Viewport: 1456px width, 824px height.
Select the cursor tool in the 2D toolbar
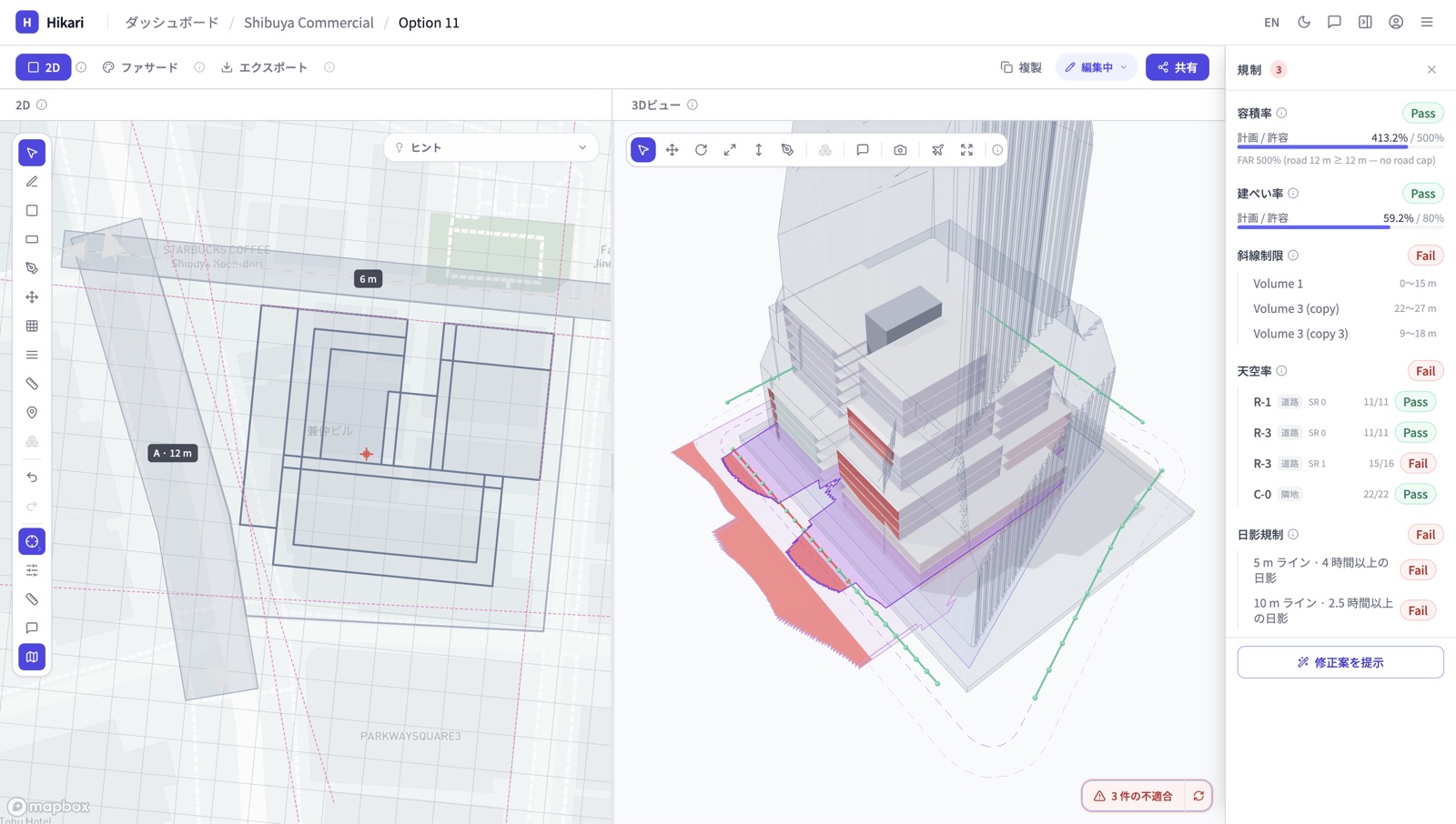click(x=32, y=153)
